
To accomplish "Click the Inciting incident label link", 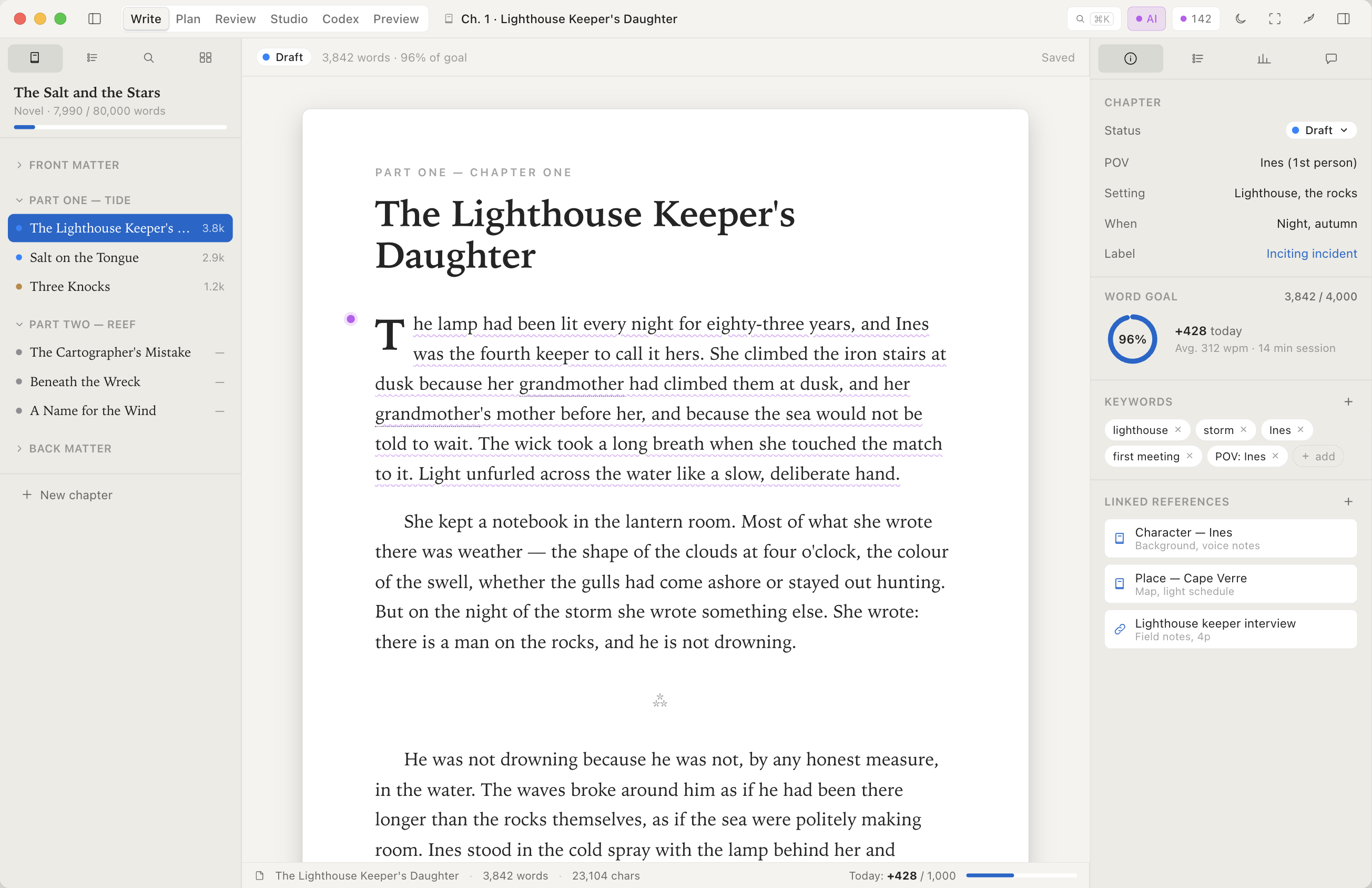I will (x=1312, y=254).
